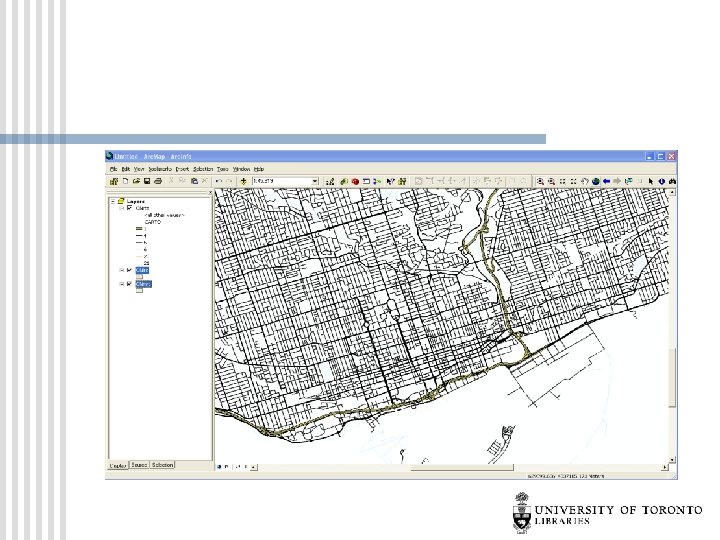Select the Zoom In magnifier tool

[x=540, y=181]
